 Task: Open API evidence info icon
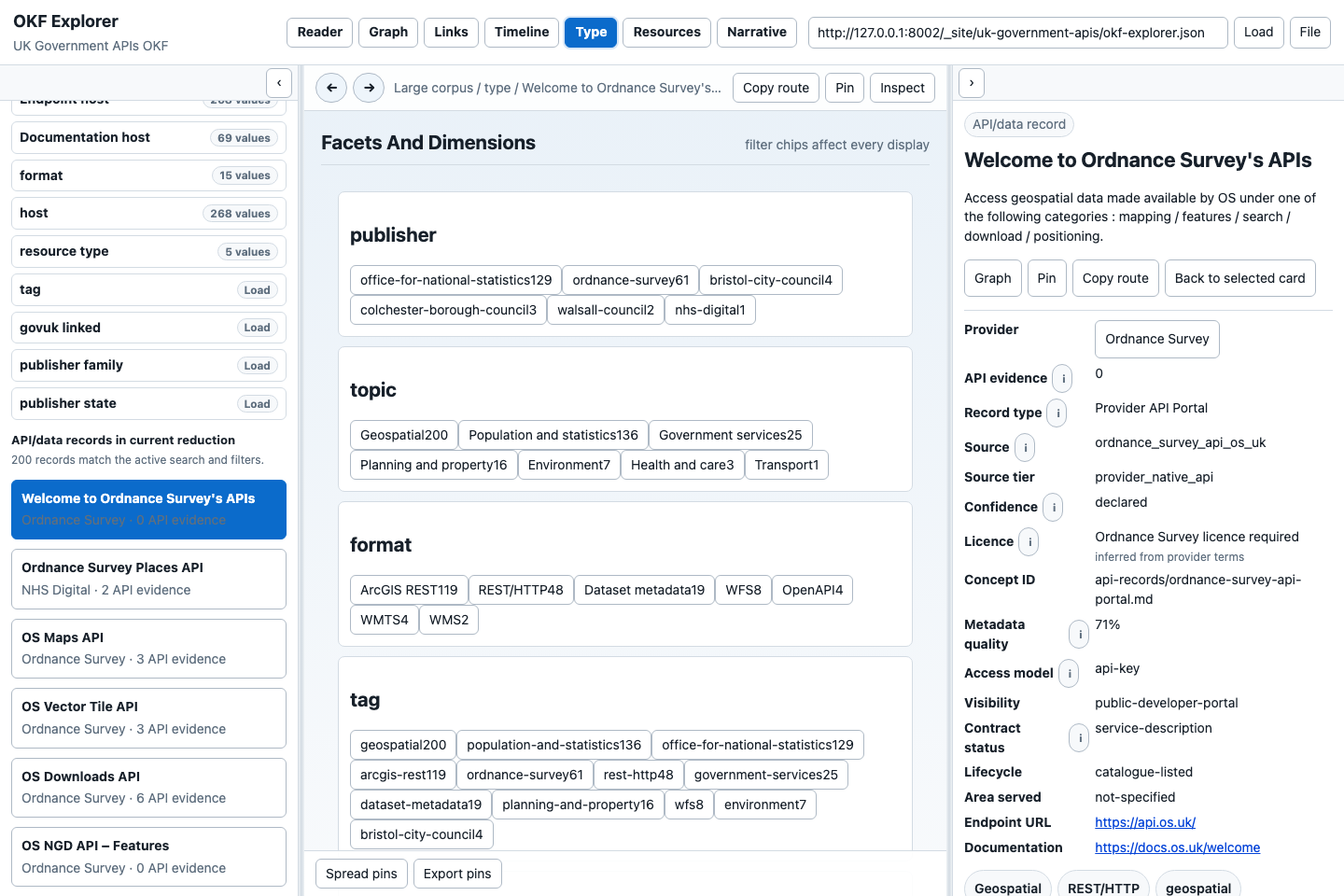pyautogui.click(x=1063, y=378)
